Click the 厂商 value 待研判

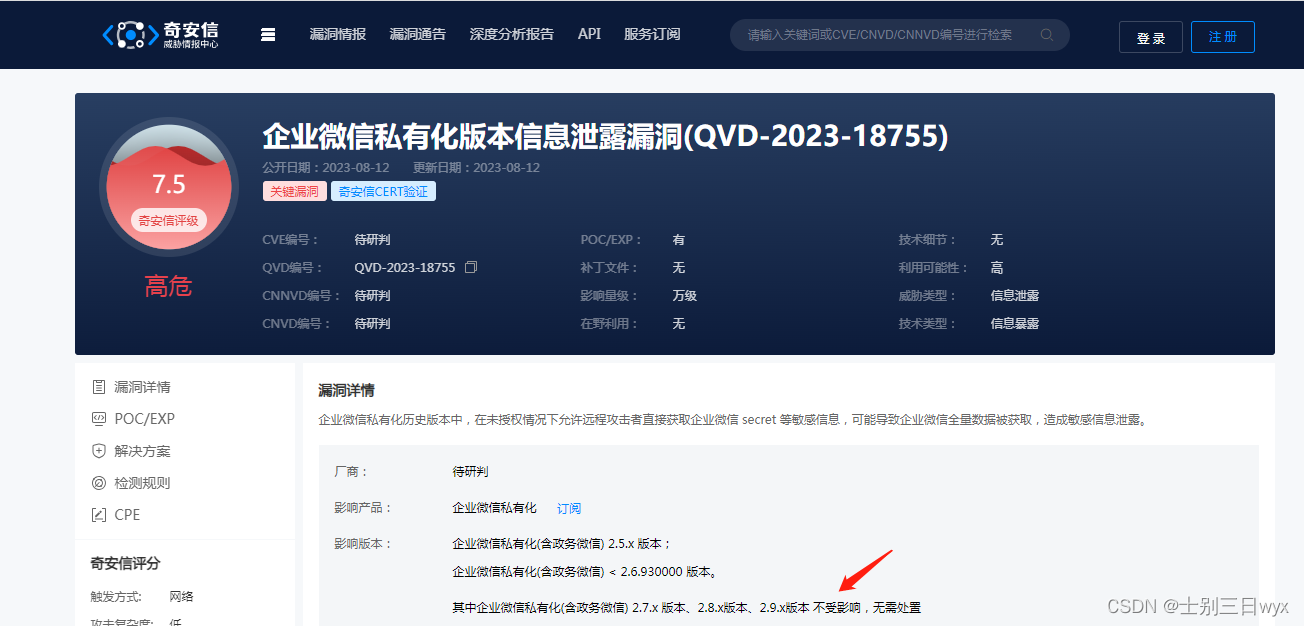coord(470,471)
